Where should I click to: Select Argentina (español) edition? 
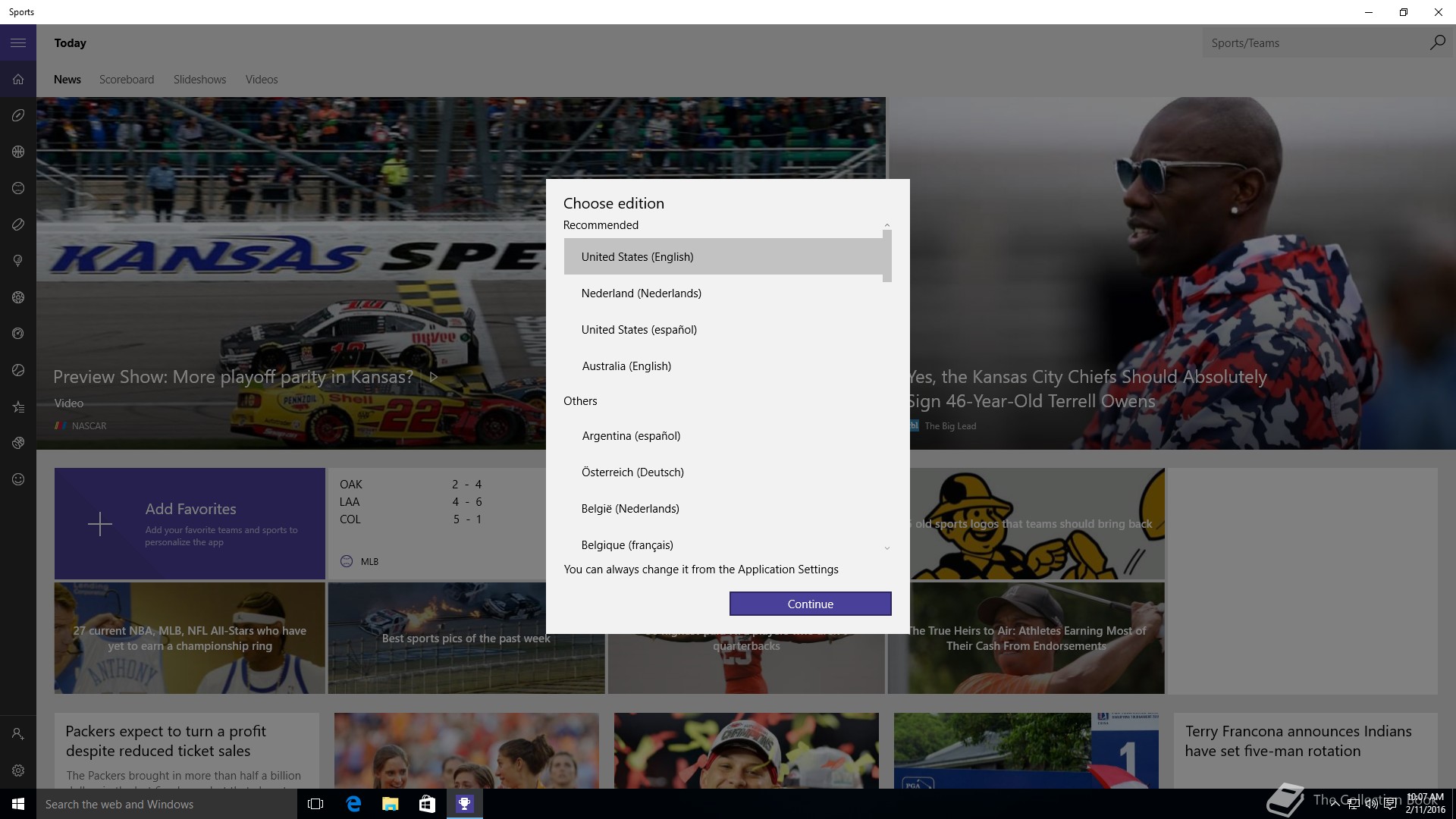(723, 435)
